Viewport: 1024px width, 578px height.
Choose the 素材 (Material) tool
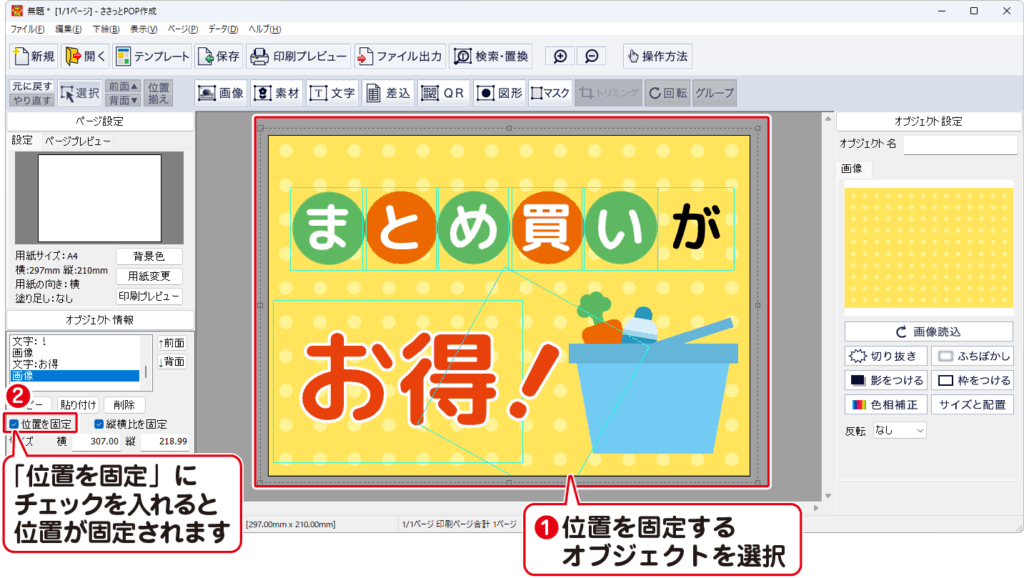(277, 93)
